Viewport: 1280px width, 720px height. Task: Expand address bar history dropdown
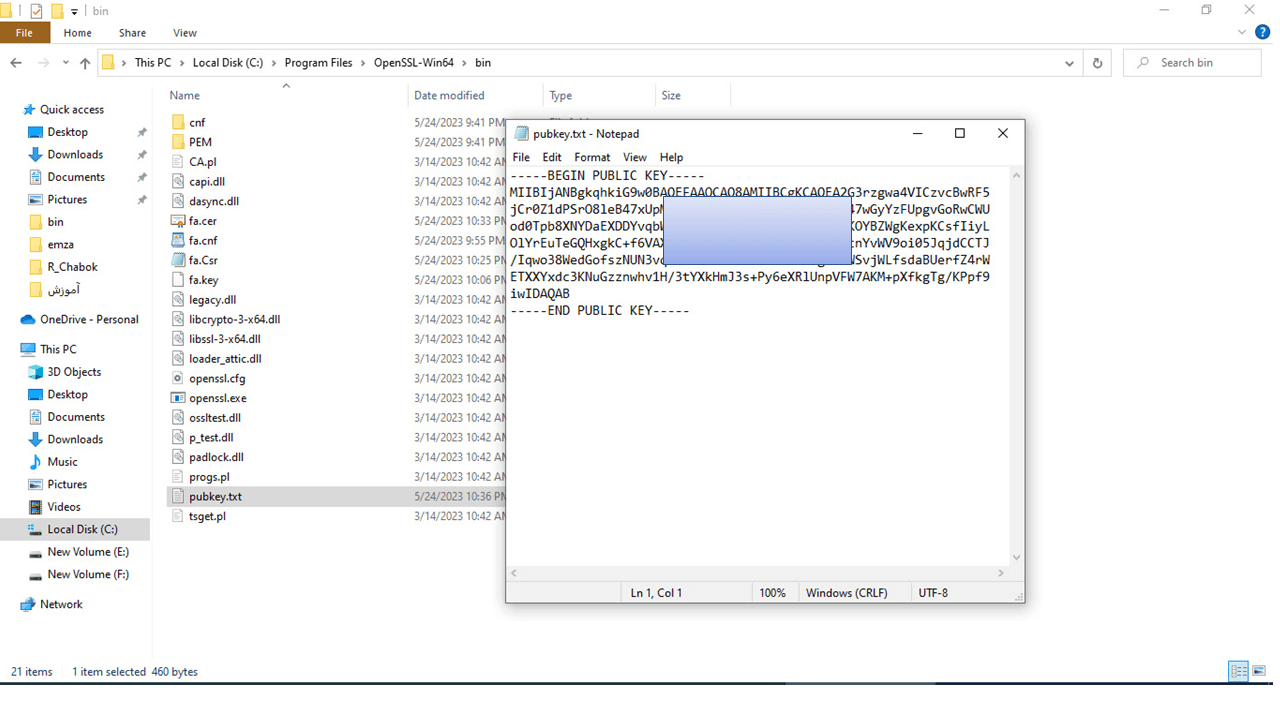tap(1069, 63)
